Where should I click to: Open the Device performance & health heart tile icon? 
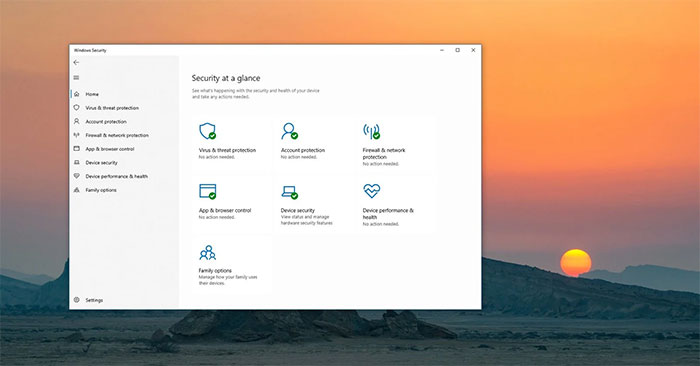pyautogui.click(x=371, y=191)
